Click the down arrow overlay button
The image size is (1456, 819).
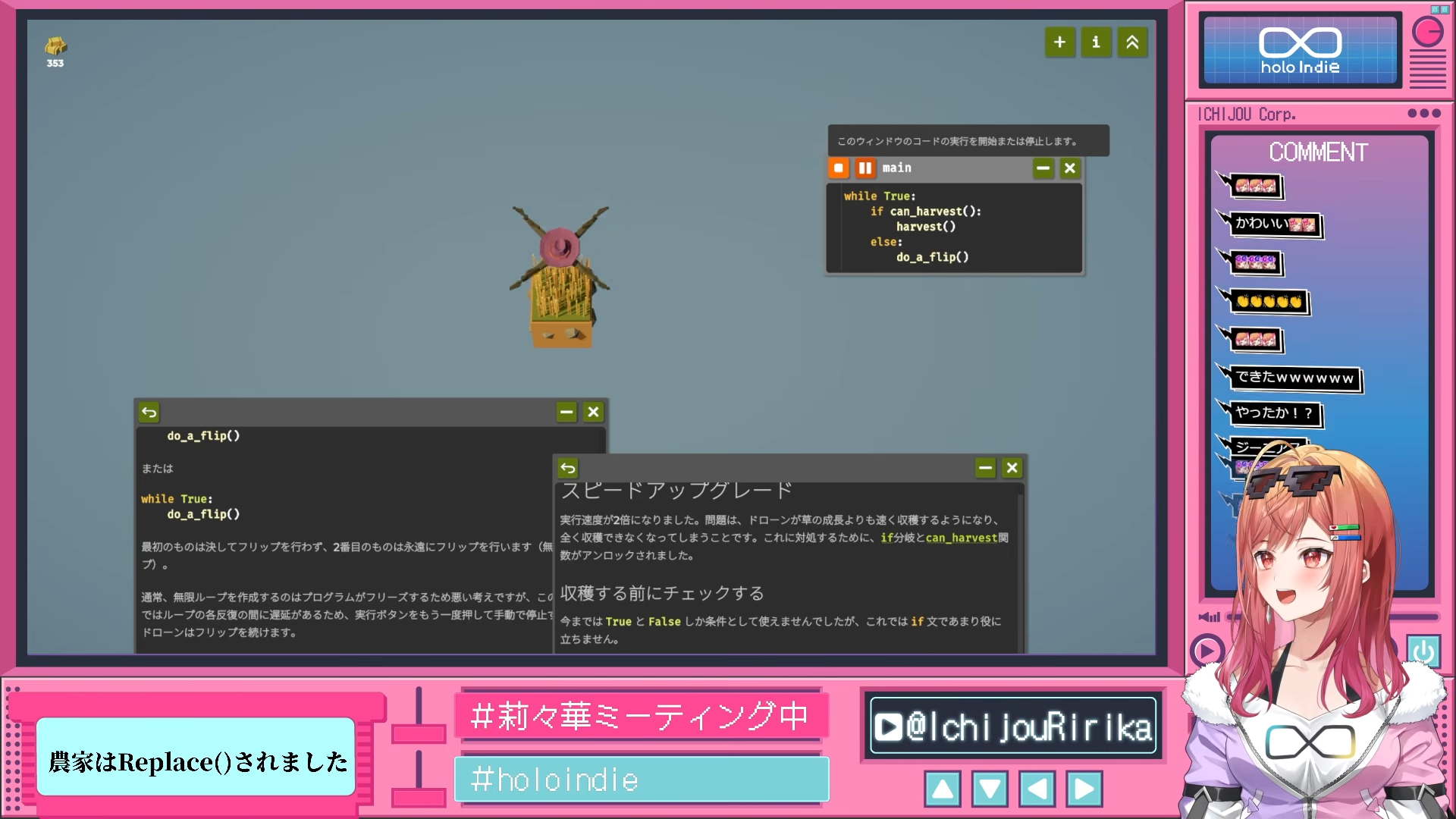990,789
